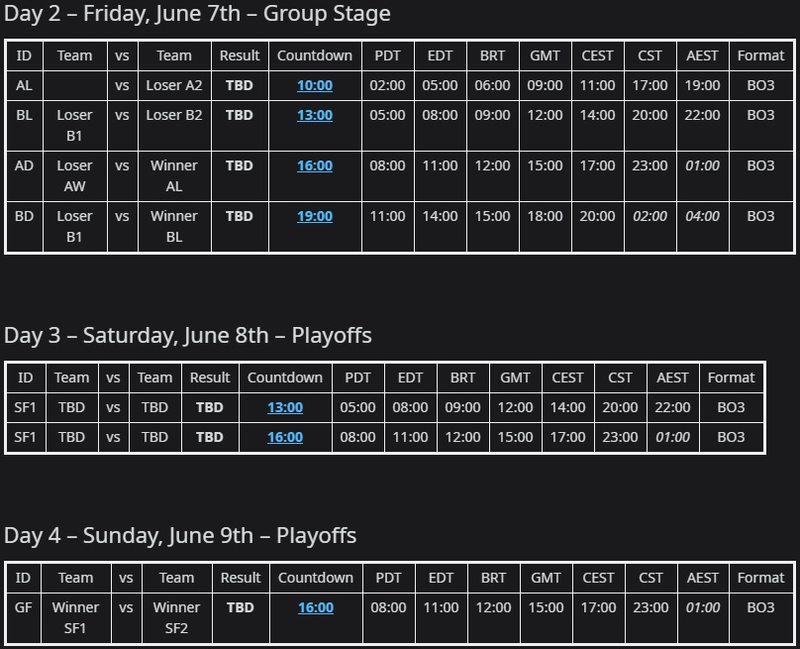Open the 13:00 countdown link in Day 3

285,407
